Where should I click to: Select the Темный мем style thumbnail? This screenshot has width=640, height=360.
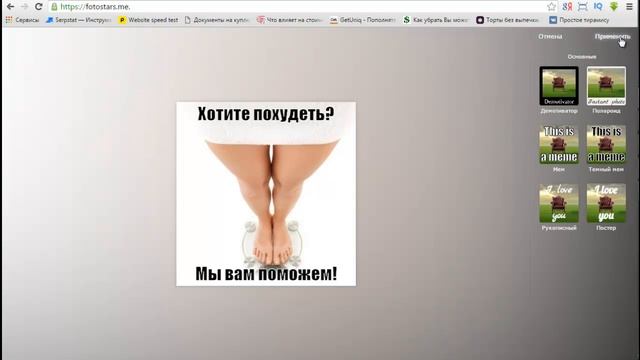coord(606,144)
